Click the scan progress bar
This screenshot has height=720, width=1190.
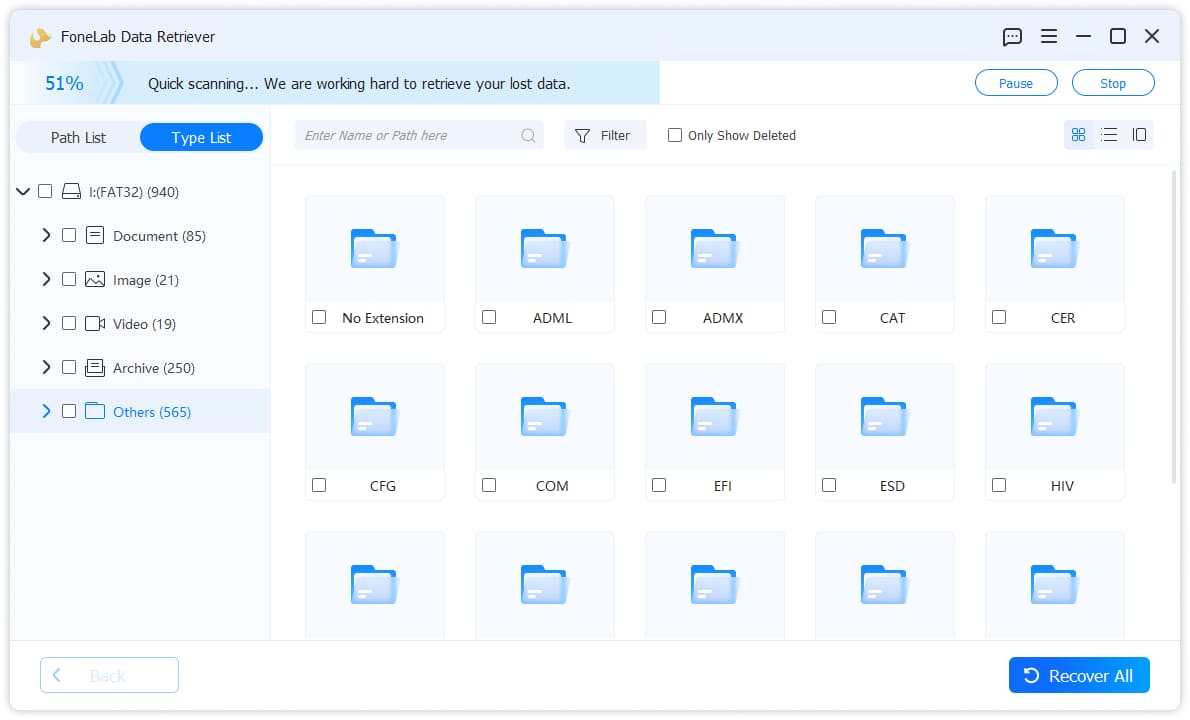click(x=335, y=83)
